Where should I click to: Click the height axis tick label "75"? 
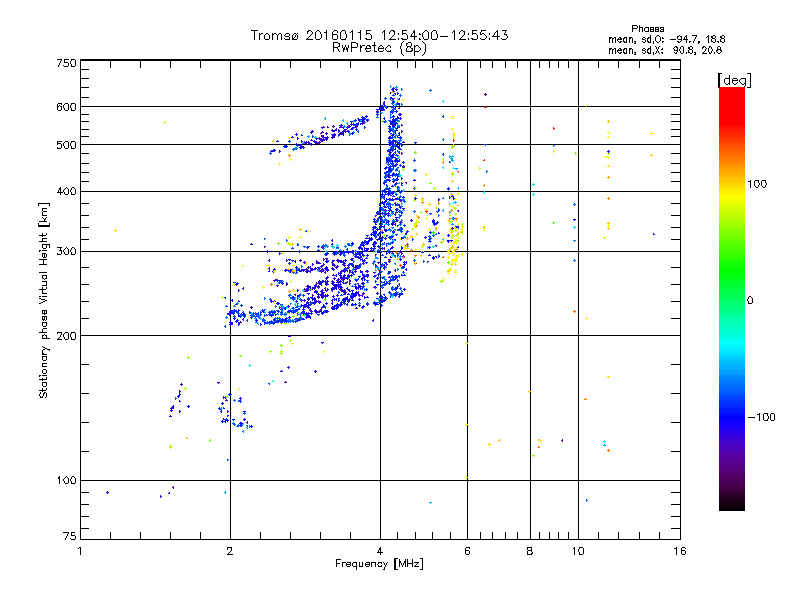tap(70, 536)
